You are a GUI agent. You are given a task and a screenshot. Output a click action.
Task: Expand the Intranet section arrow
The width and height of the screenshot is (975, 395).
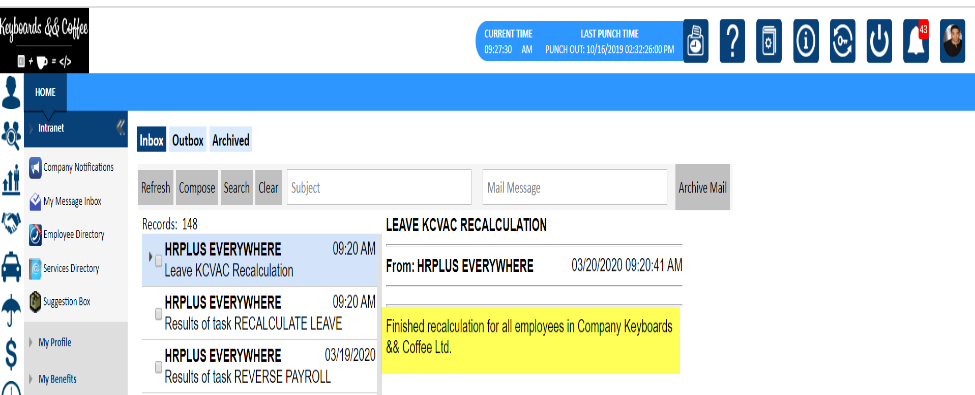[x=31, y=129]
